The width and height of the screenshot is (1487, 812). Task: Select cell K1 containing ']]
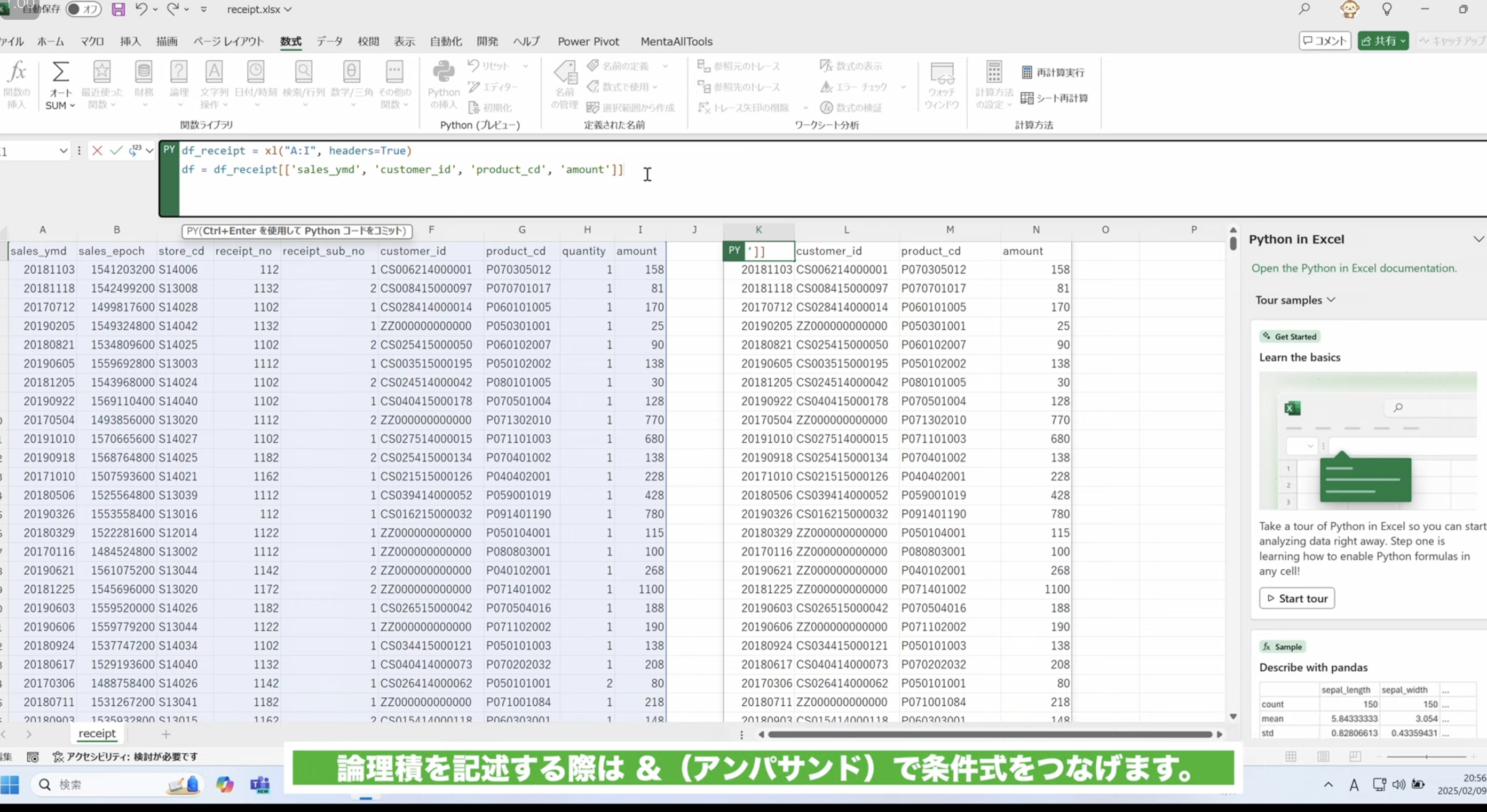point(758,251)
